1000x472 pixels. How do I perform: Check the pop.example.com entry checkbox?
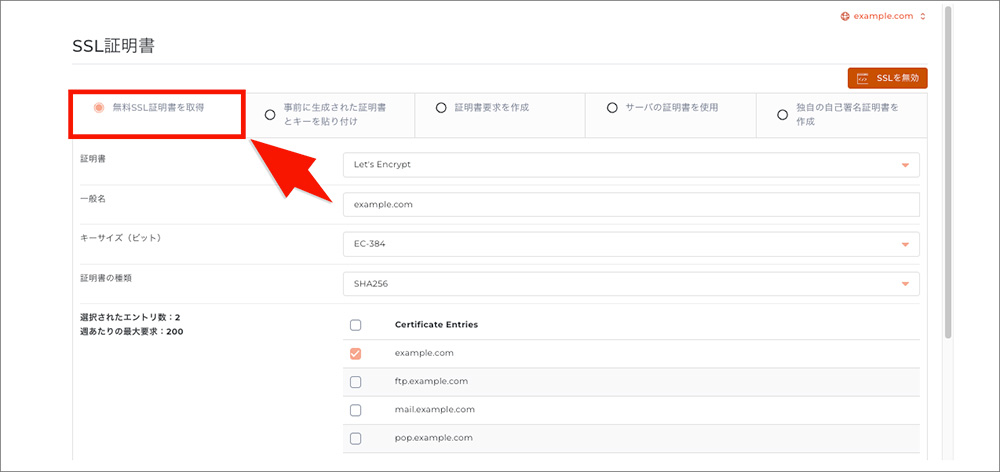[356, 438]
